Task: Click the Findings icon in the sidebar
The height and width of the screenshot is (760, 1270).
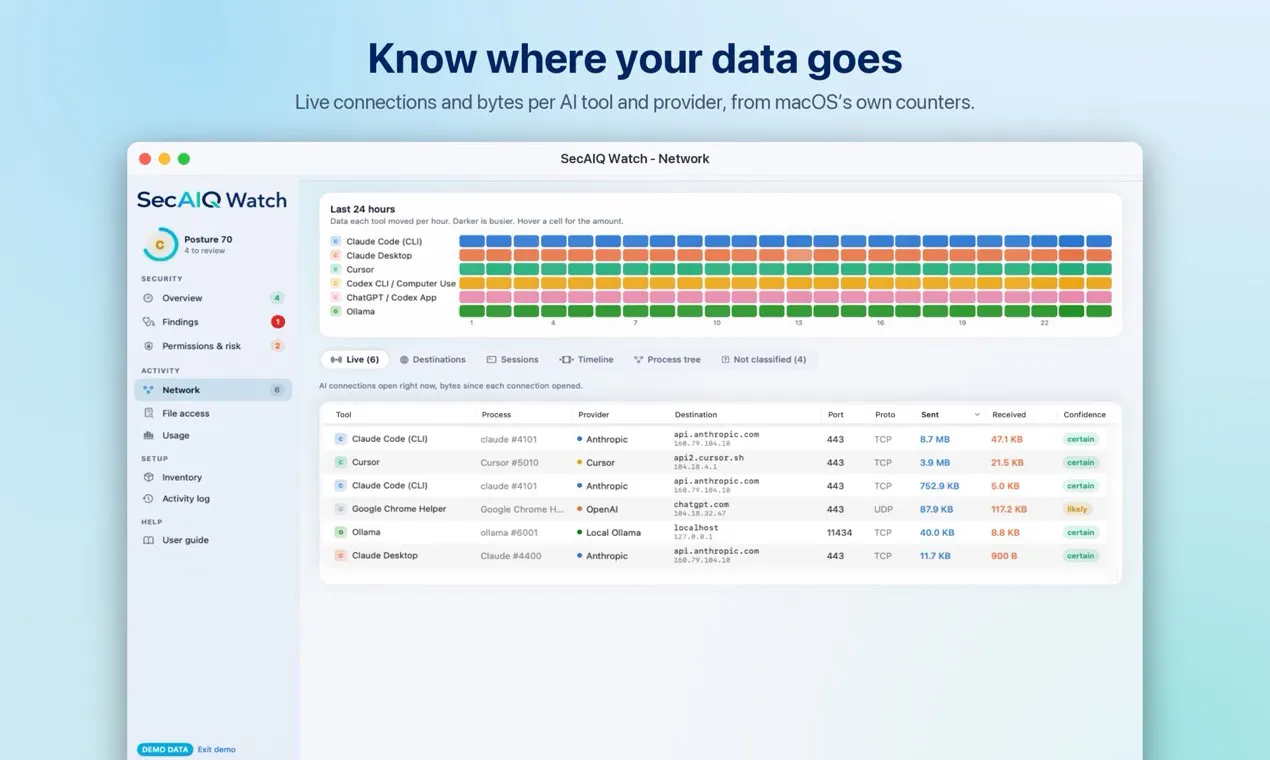Action: [x=148, y=322]
